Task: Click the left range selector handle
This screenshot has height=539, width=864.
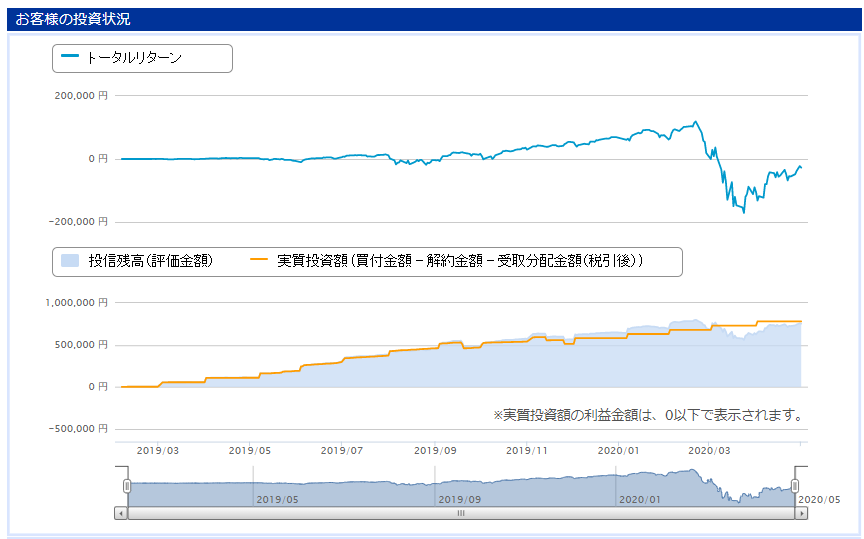Action: (x=127, y=486)
